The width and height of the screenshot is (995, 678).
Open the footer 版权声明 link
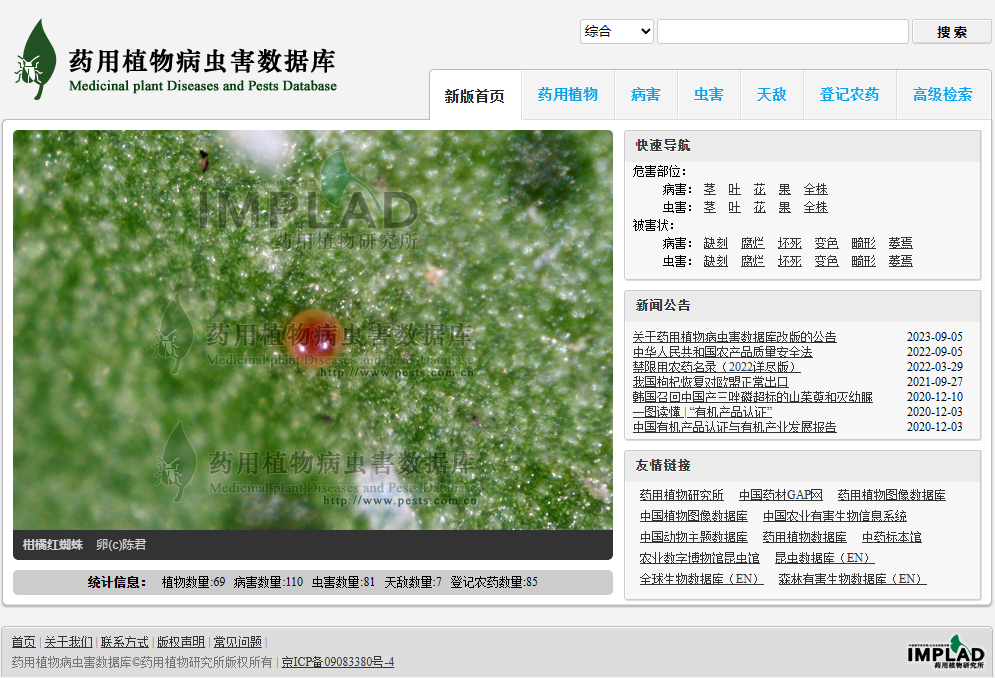(x=181, y=642)
